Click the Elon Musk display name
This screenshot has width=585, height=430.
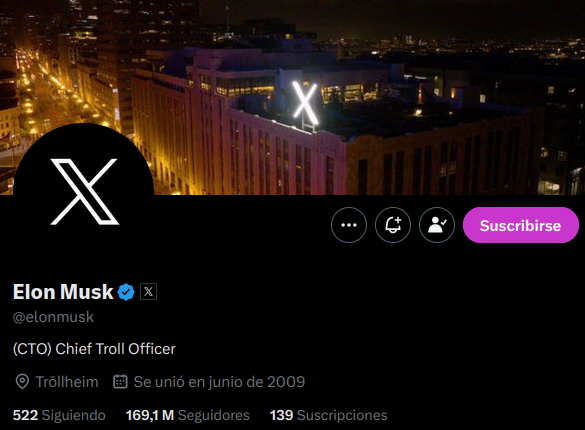[63, 292]
